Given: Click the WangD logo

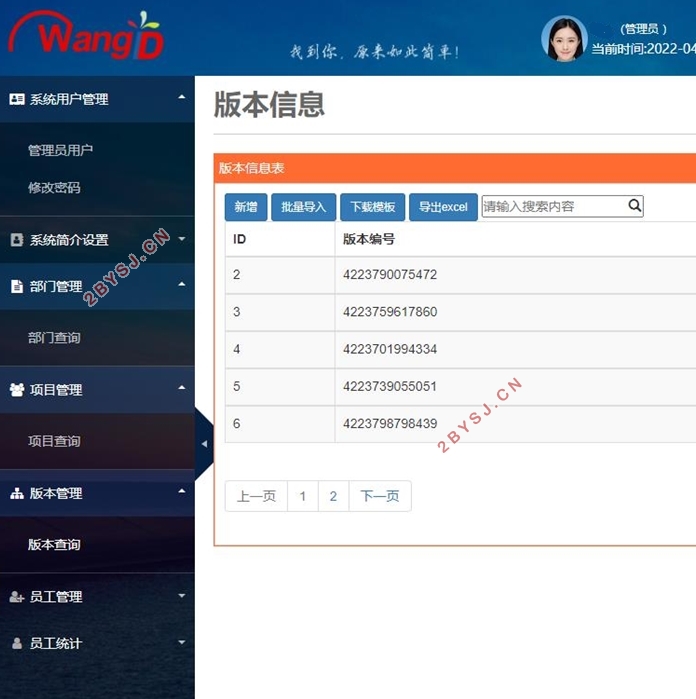Looking at the screenshot, I should (x=86, y=36).
